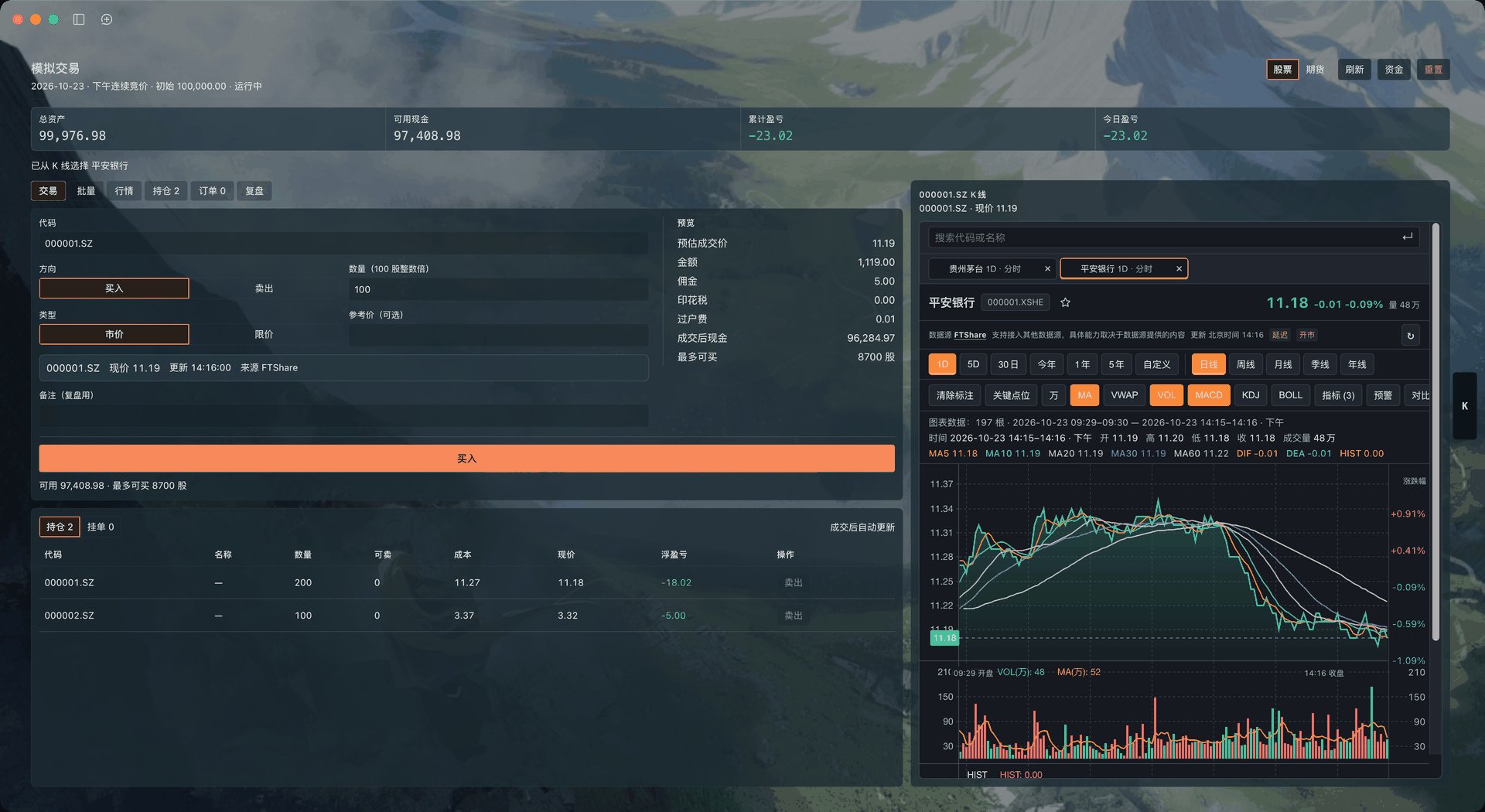The width and height of the screenshot is (1485, 812).
Task: Submit the orange 买入 order button
Action: (x=466, y=459)
